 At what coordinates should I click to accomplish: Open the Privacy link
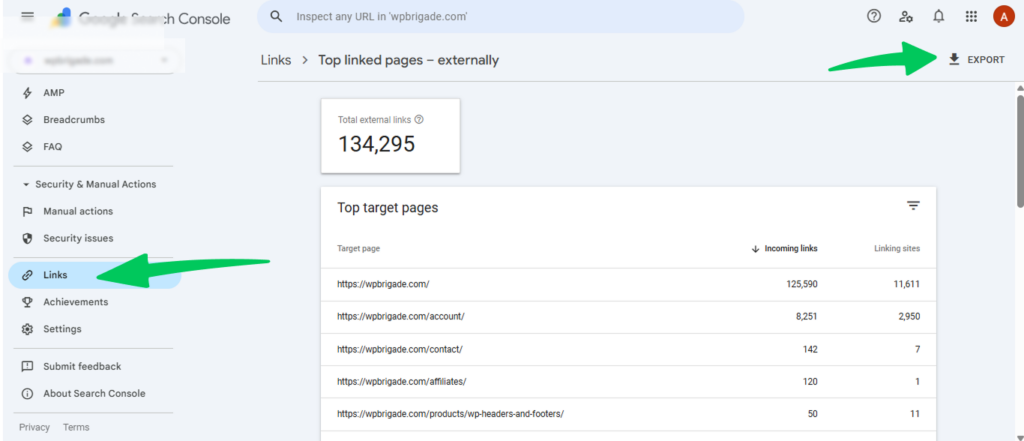pos(34,427)
